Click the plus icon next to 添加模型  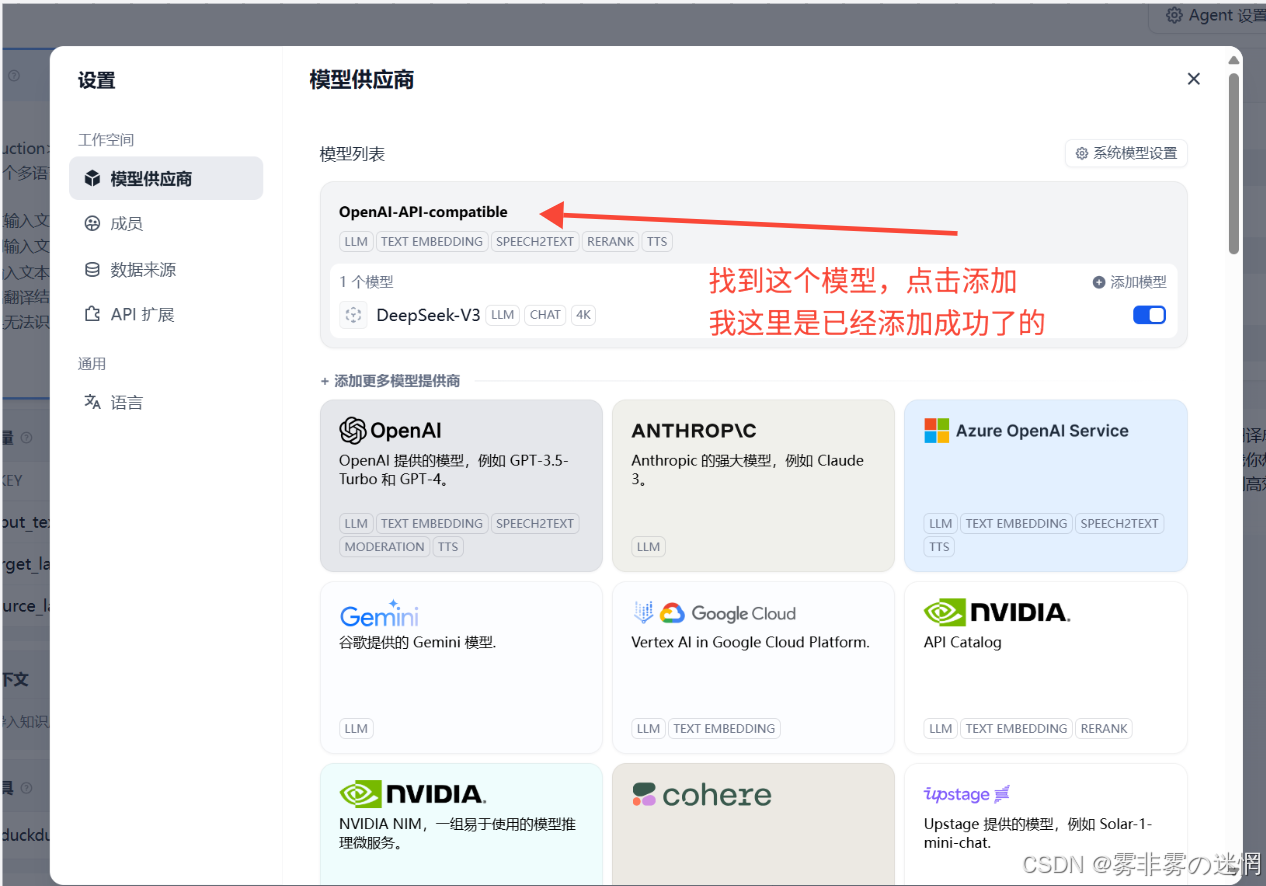click(1099, 282)
